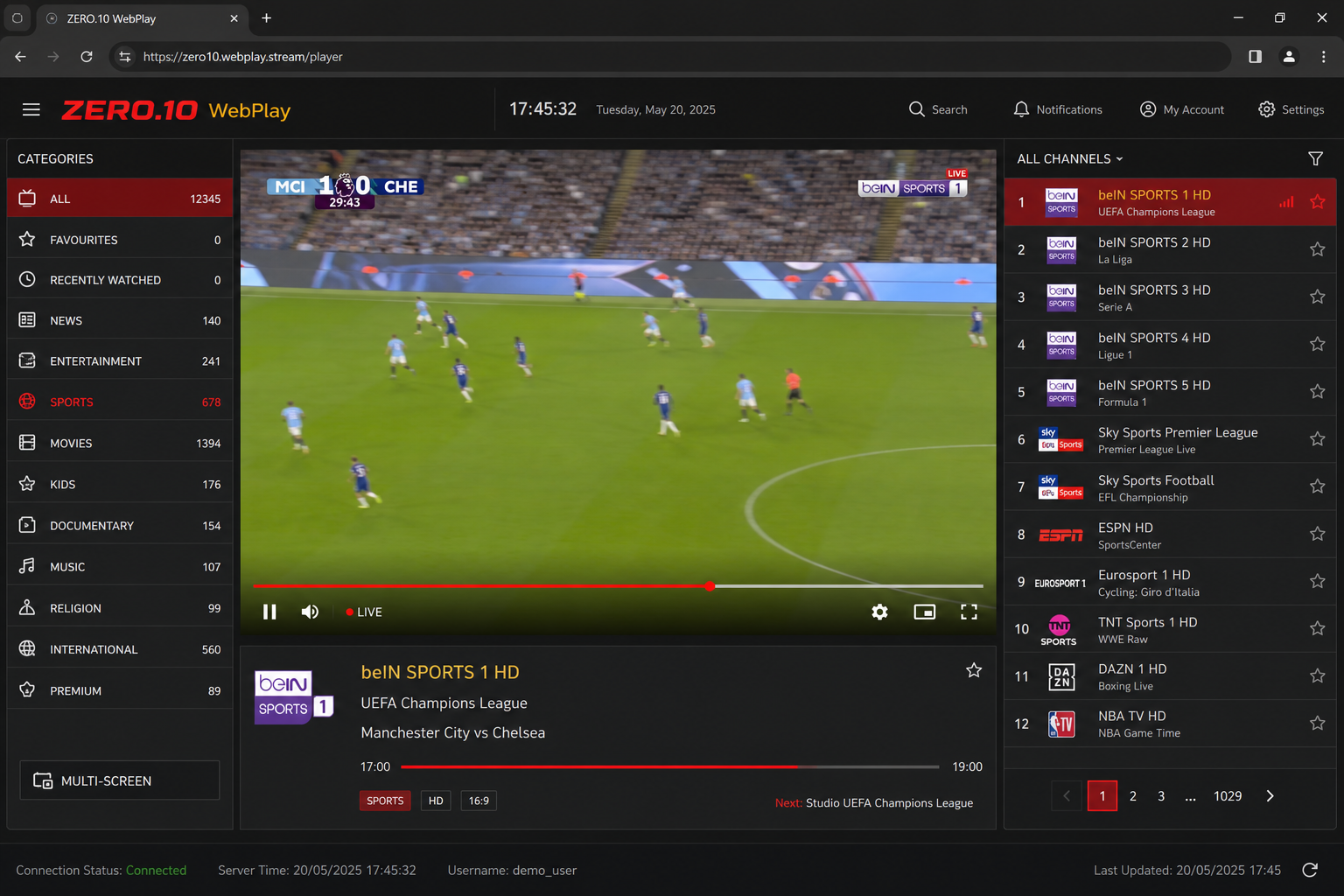
Task: Mute the player volume speaker icon
Action: pos(310,612)
